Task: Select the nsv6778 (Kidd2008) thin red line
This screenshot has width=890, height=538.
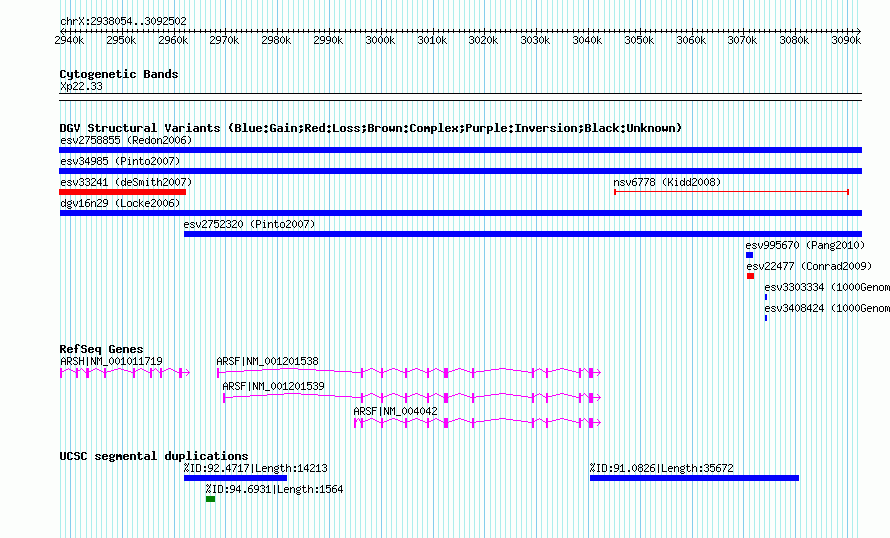Action: 732,192
